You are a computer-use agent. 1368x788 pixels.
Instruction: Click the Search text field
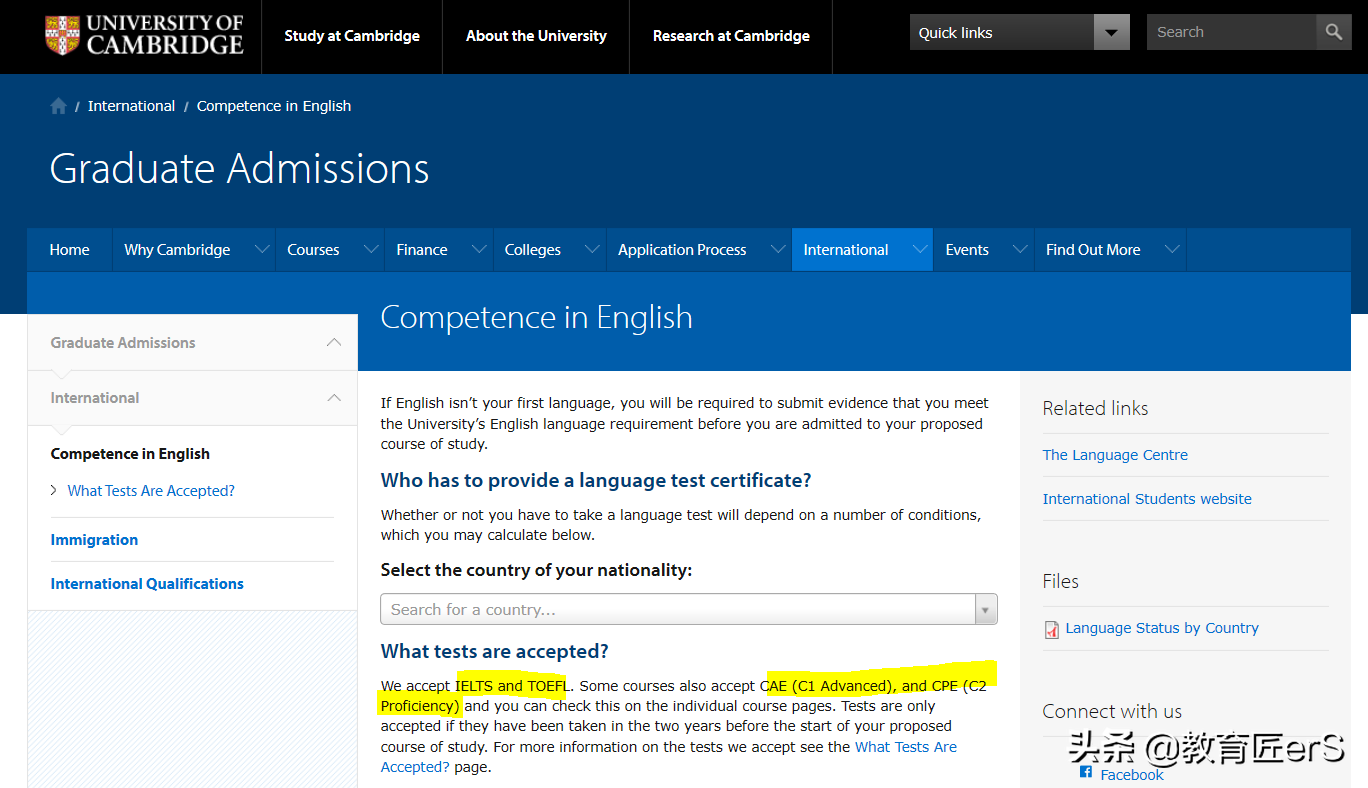[1230, 32]
